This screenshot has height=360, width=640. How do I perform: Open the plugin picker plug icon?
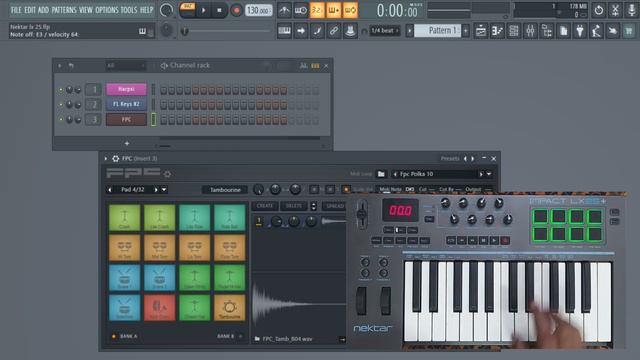click(580, 31)
